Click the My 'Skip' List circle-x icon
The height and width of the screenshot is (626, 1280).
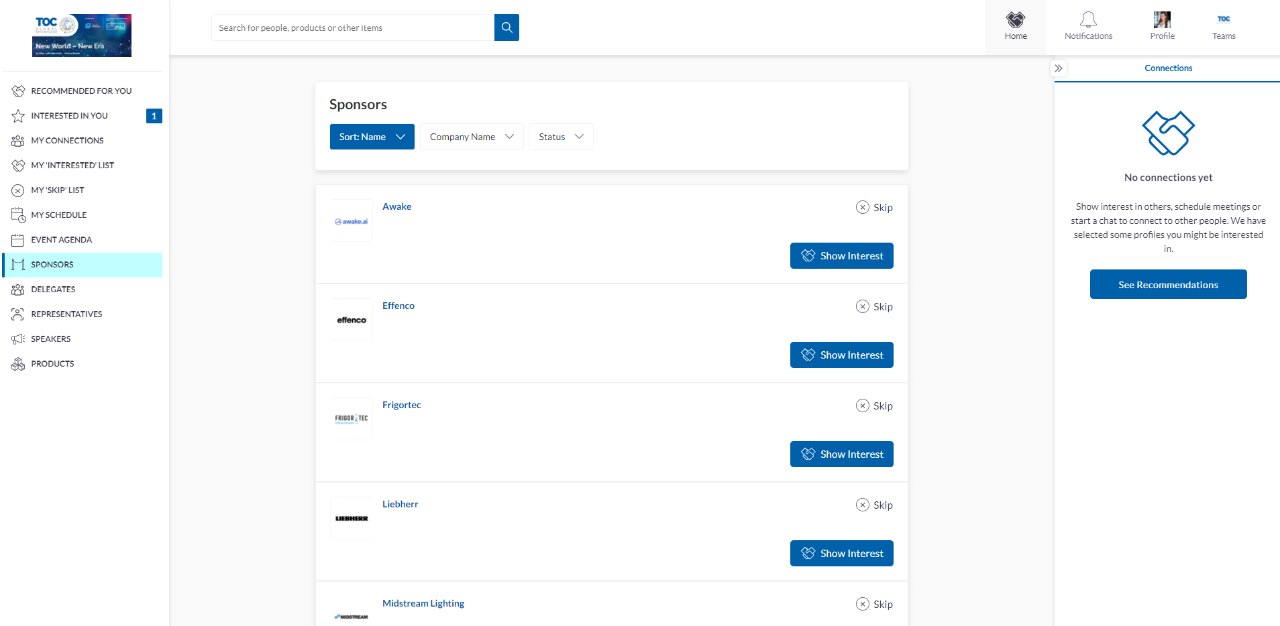click(18, 190)
